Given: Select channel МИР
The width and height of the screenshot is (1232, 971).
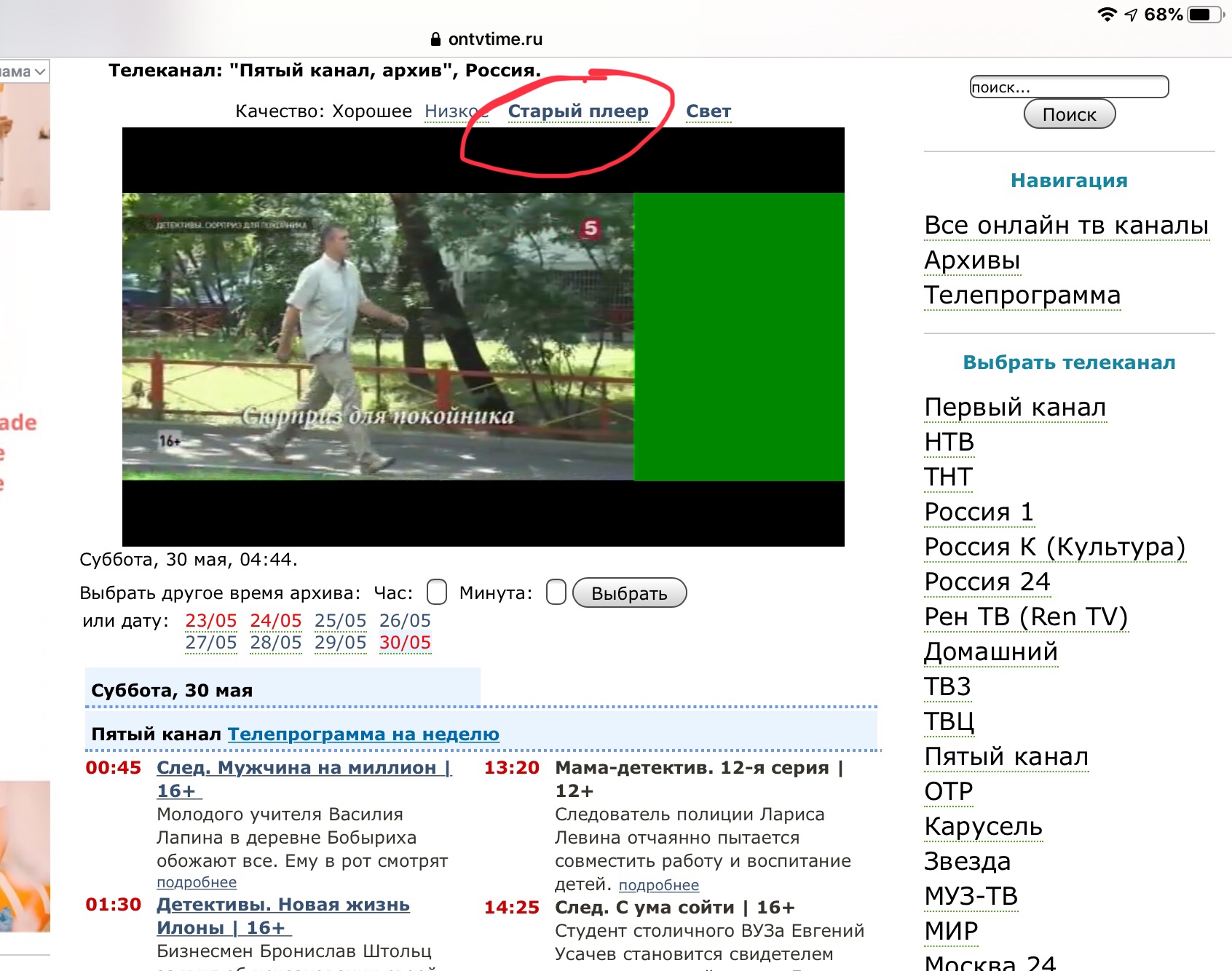Looking at the screenshot, I should click(952, 932).
